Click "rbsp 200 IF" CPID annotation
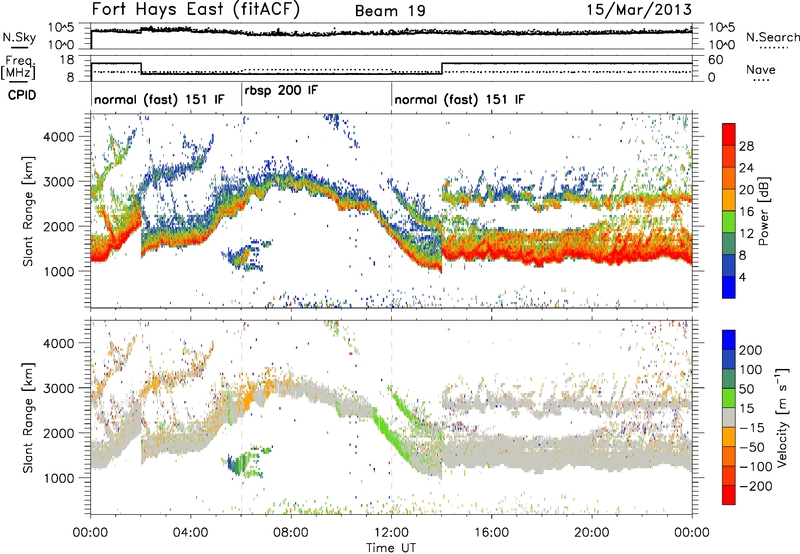The image size is (800, 554). click(281, 91)
